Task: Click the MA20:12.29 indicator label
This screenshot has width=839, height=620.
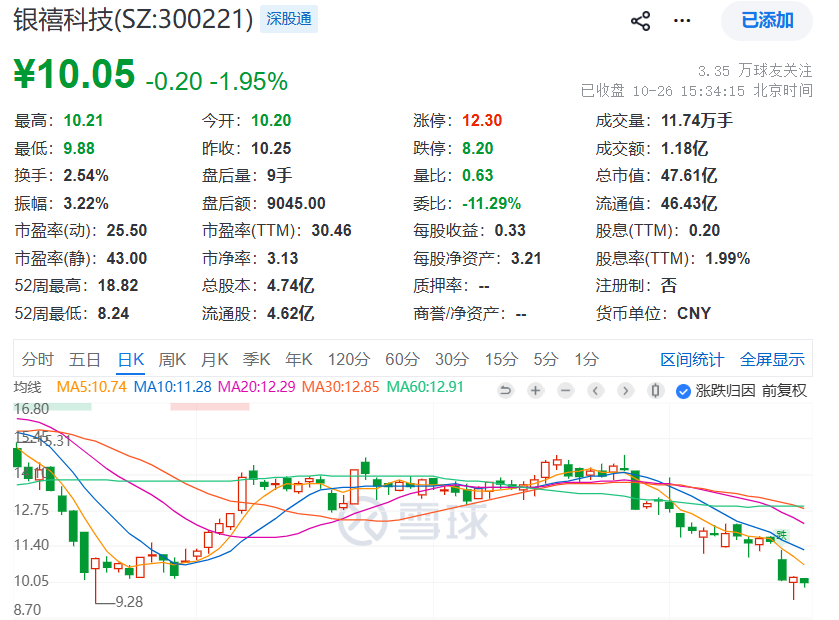Action: click(x=256, y=387)
